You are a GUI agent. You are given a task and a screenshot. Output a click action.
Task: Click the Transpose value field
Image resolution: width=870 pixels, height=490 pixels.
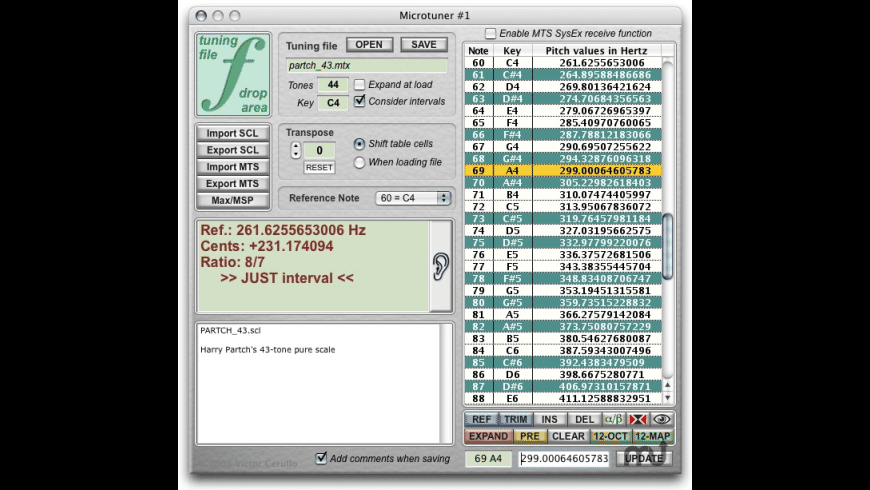click(x=319, y=150)
